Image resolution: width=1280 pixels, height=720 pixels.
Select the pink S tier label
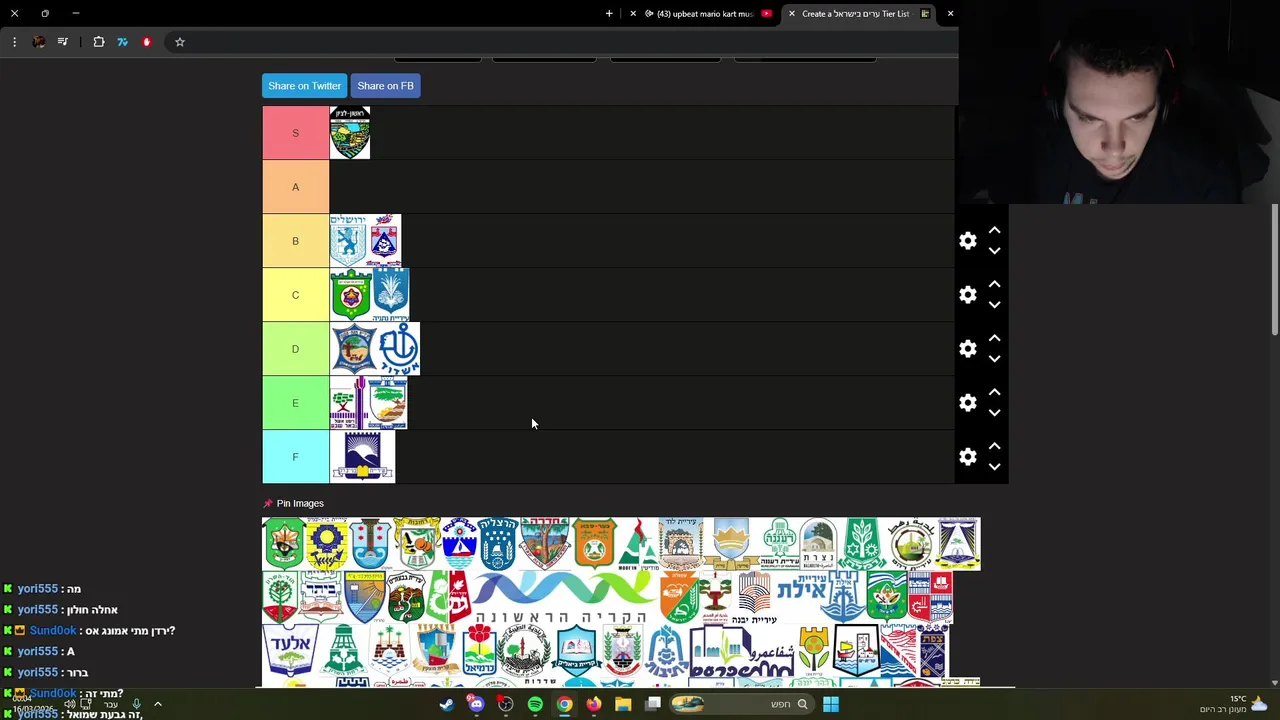point(295,133)
